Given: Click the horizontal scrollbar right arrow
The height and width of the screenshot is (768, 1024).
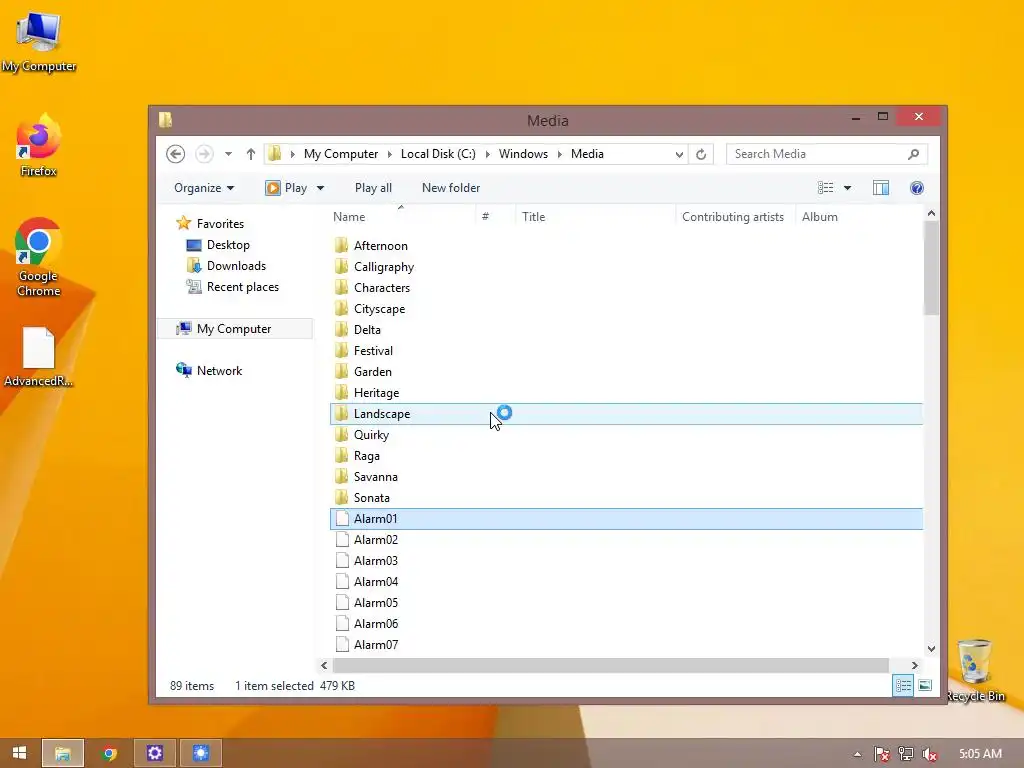Looking at the screenshot, I should point(914,665).
